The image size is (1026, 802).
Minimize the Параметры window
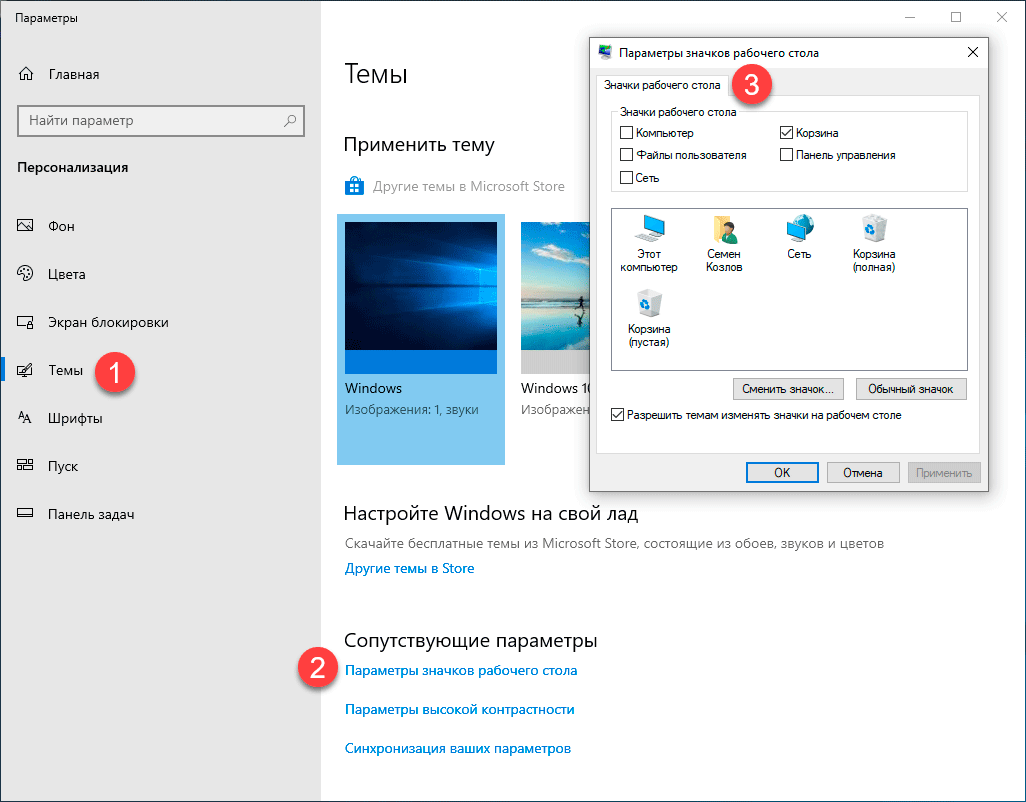point(910,18)
